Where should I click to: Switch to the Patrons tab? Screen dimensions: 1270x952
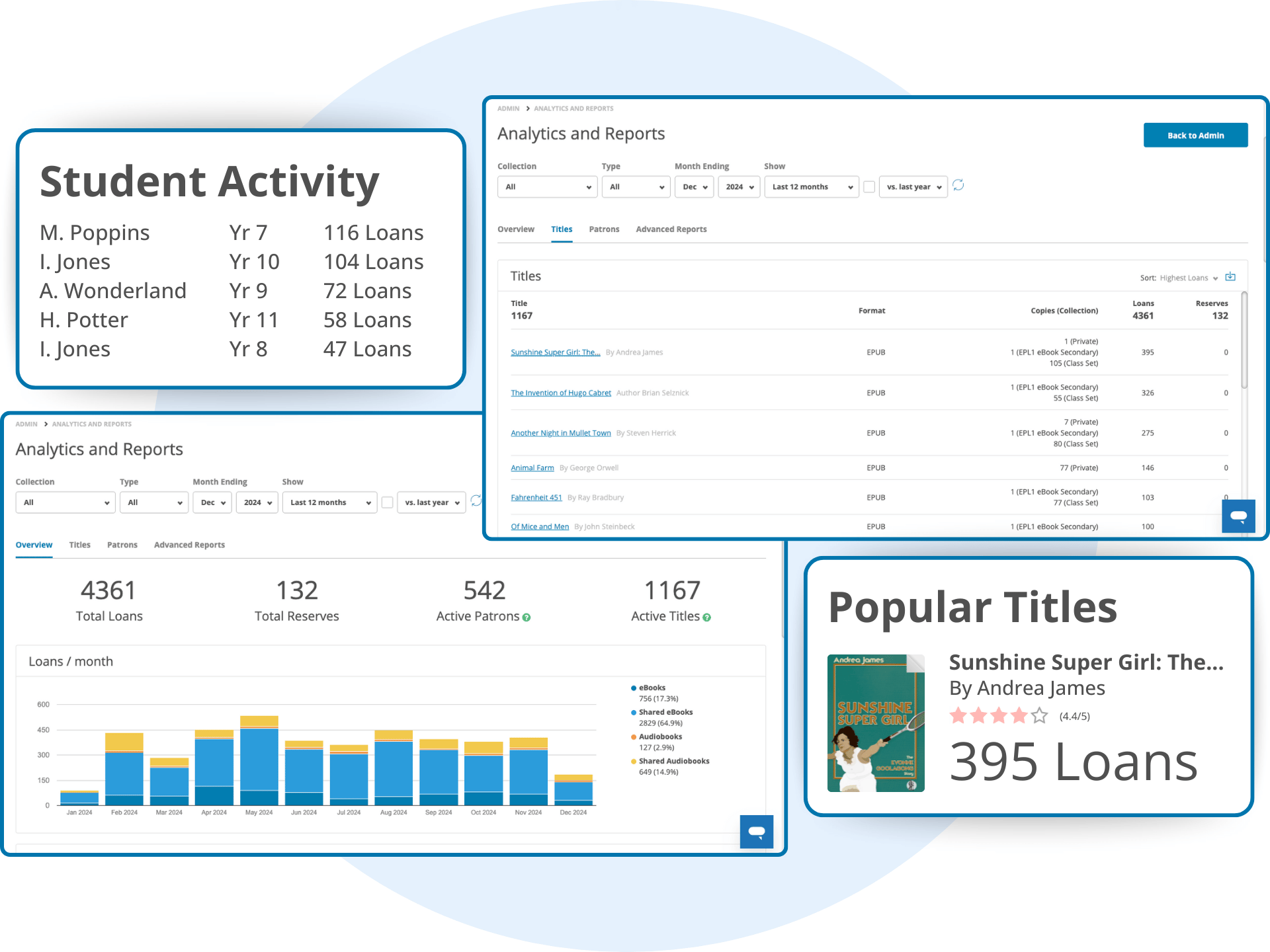pos(604,229)
